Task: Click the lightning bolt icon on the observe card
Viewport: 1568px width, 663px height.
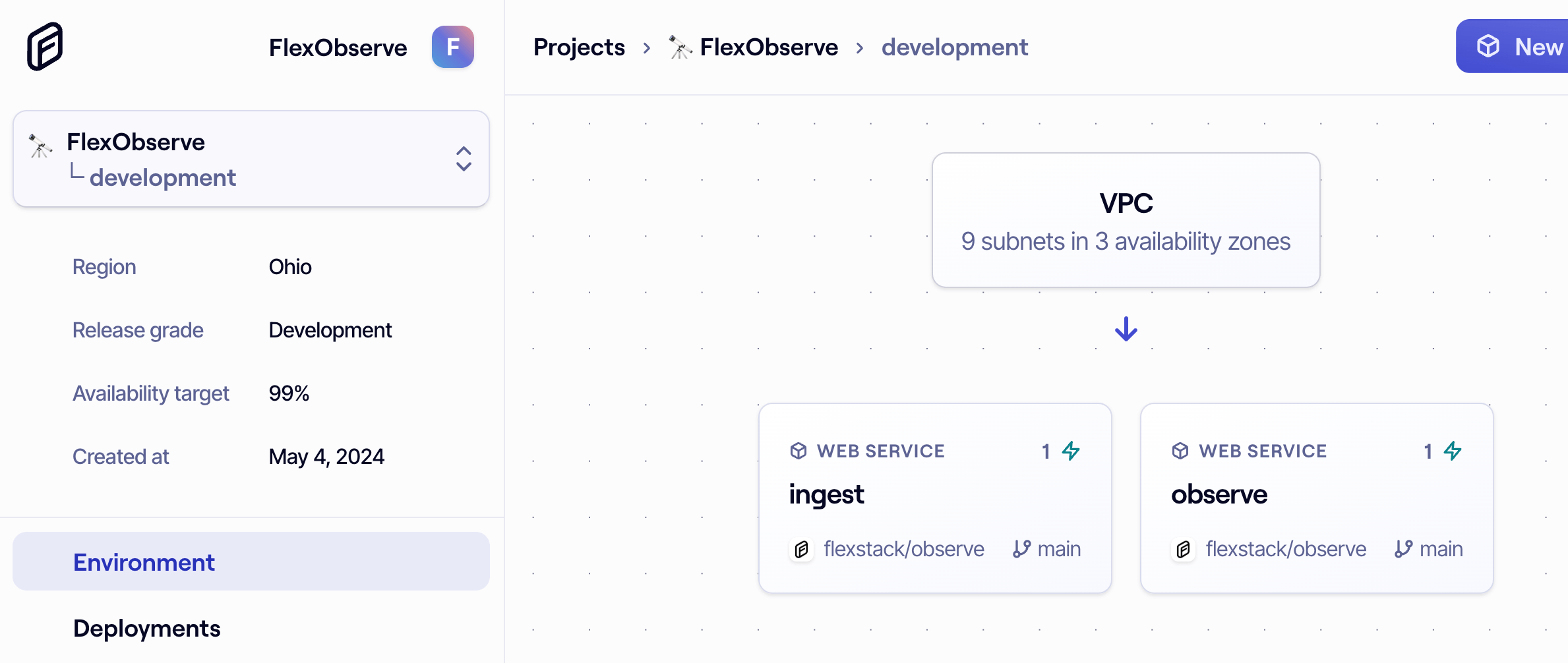Action: point(1454,451)
